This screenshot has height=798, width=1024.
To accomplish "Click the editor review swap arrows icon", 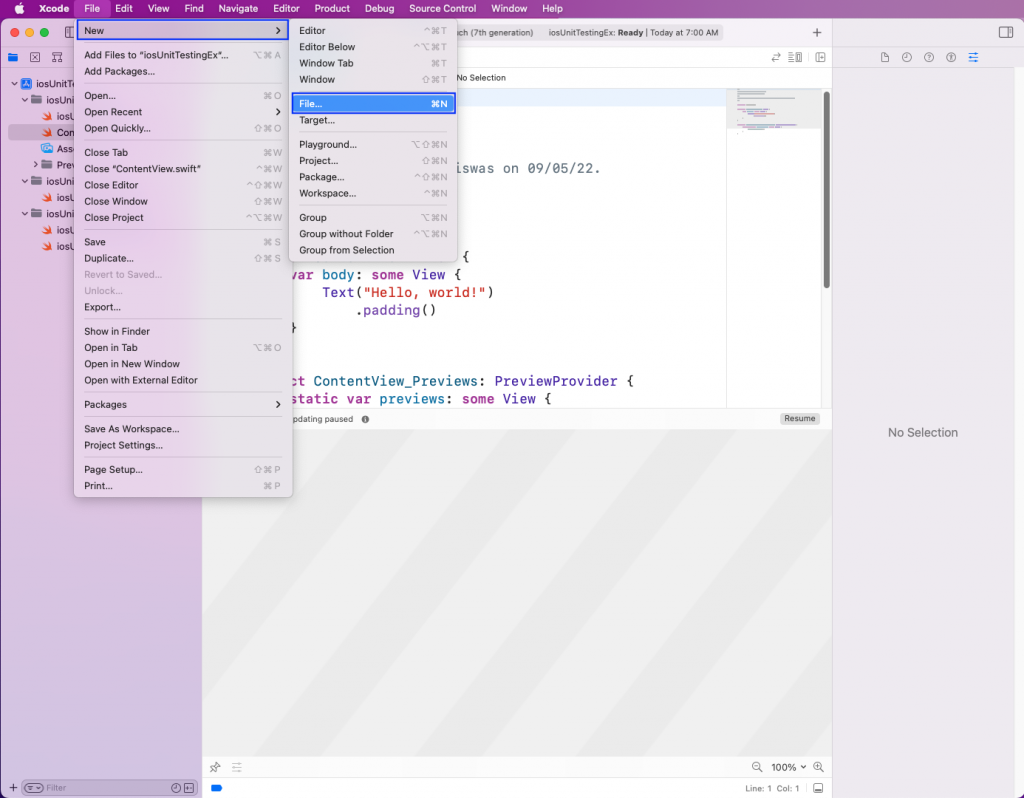I will (776, 57).
